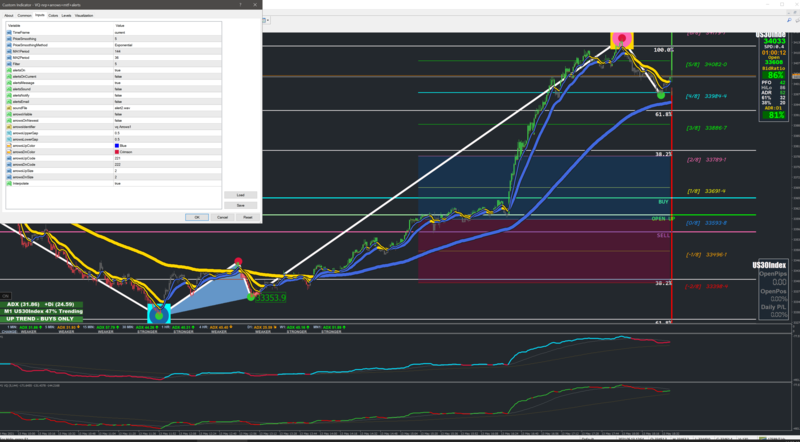Click the Cancel button in the dialog
Image resolution: width=800 pixels, height=442 pixels.
pyautogui.click(x=222, y=217)
